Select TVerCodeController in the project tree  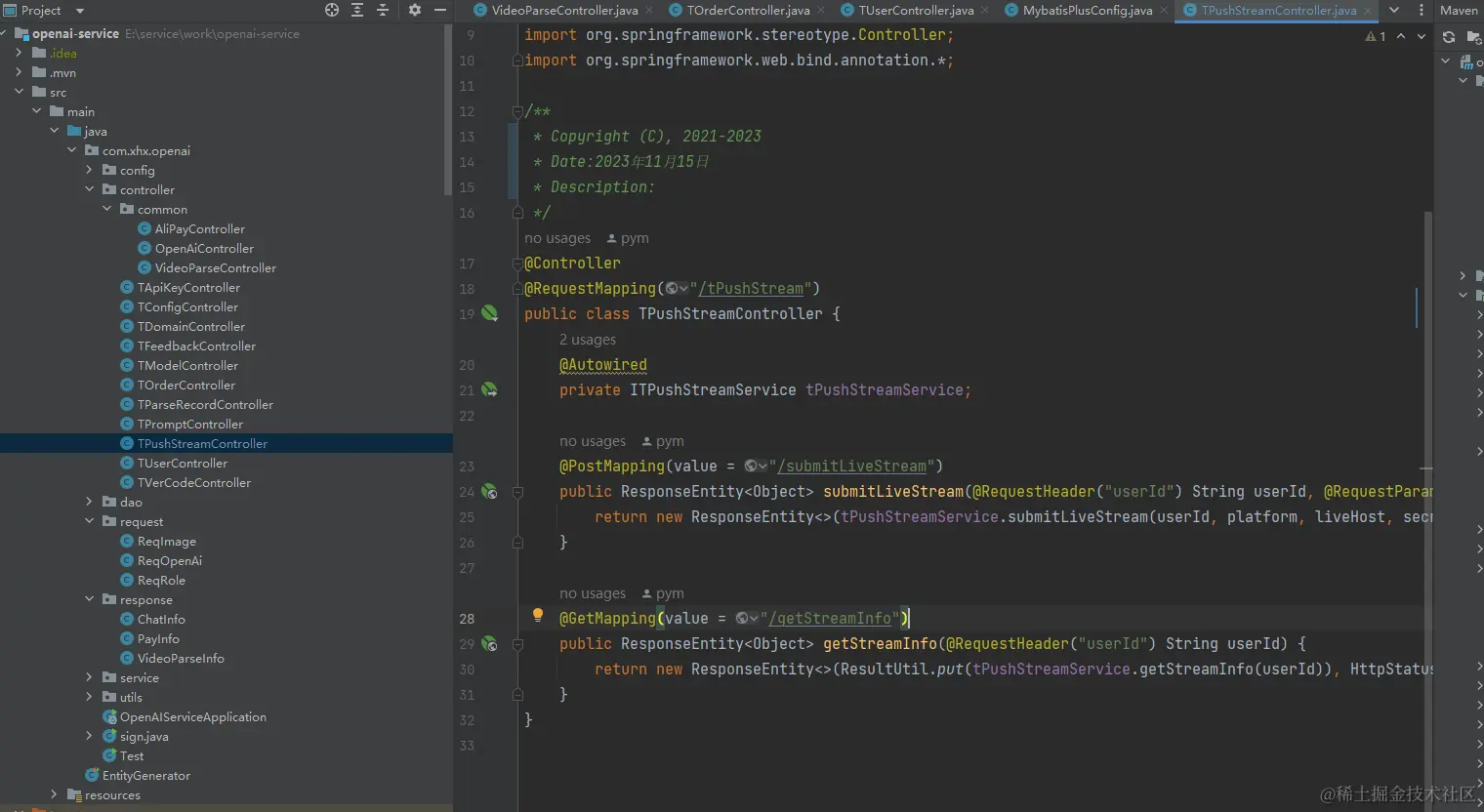coord(194,482)
